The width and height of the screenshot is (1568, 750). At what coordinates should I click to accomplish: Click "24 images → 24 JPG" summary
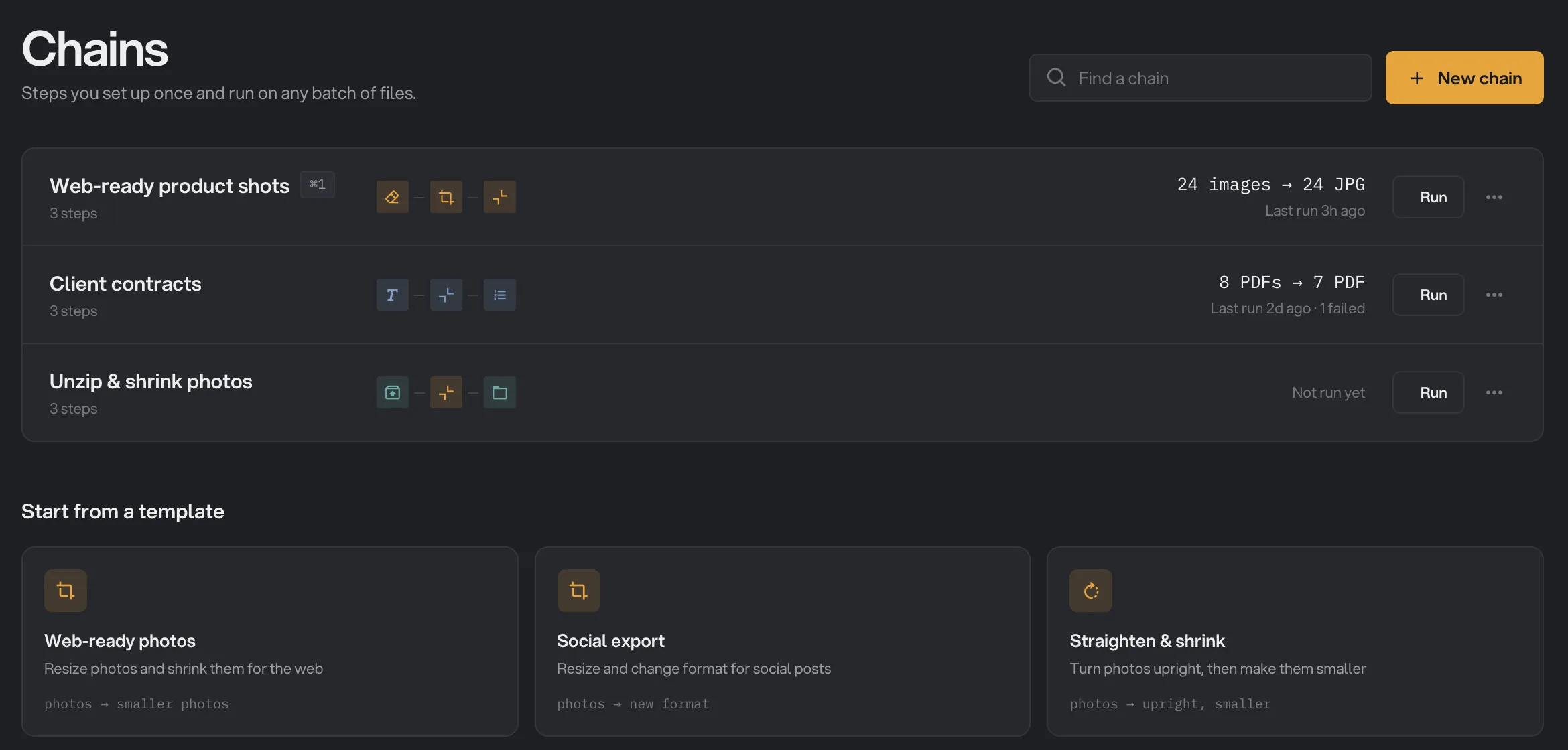1270,184
